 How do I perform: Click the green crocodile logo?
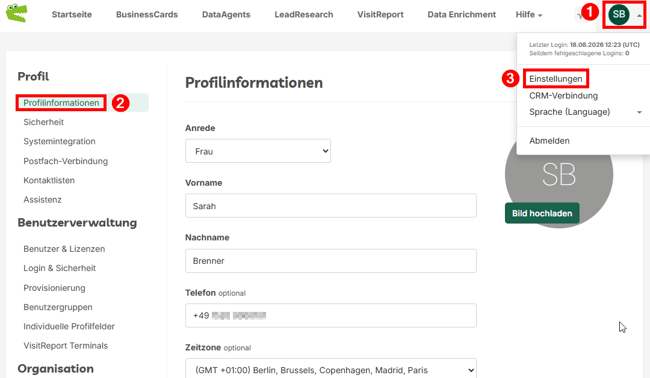17,13
